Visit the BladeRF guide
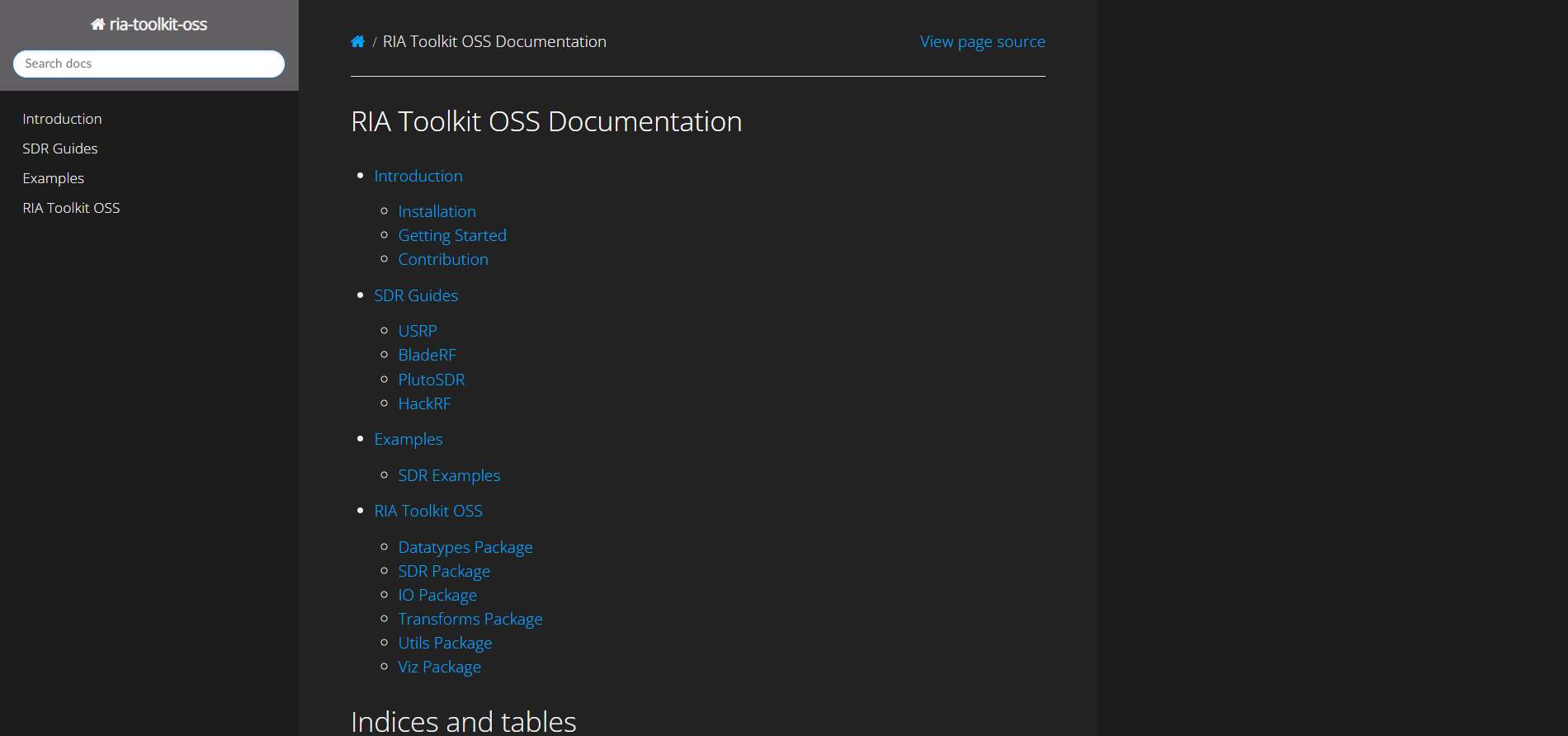The height and width of the screenshot is (736, 1568). (427, 355)
